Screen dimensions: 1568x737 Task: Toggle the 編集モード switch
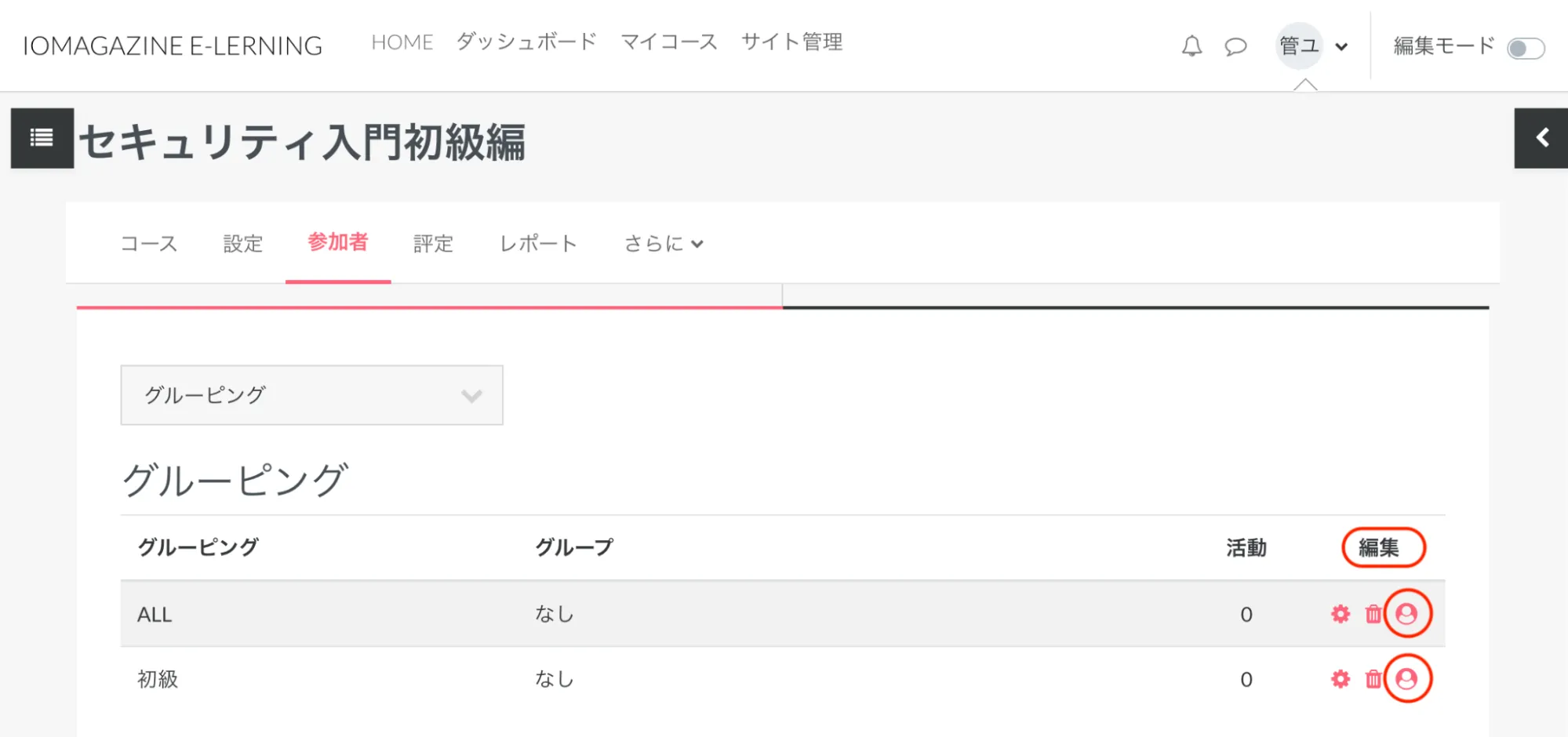point(1525,48)
